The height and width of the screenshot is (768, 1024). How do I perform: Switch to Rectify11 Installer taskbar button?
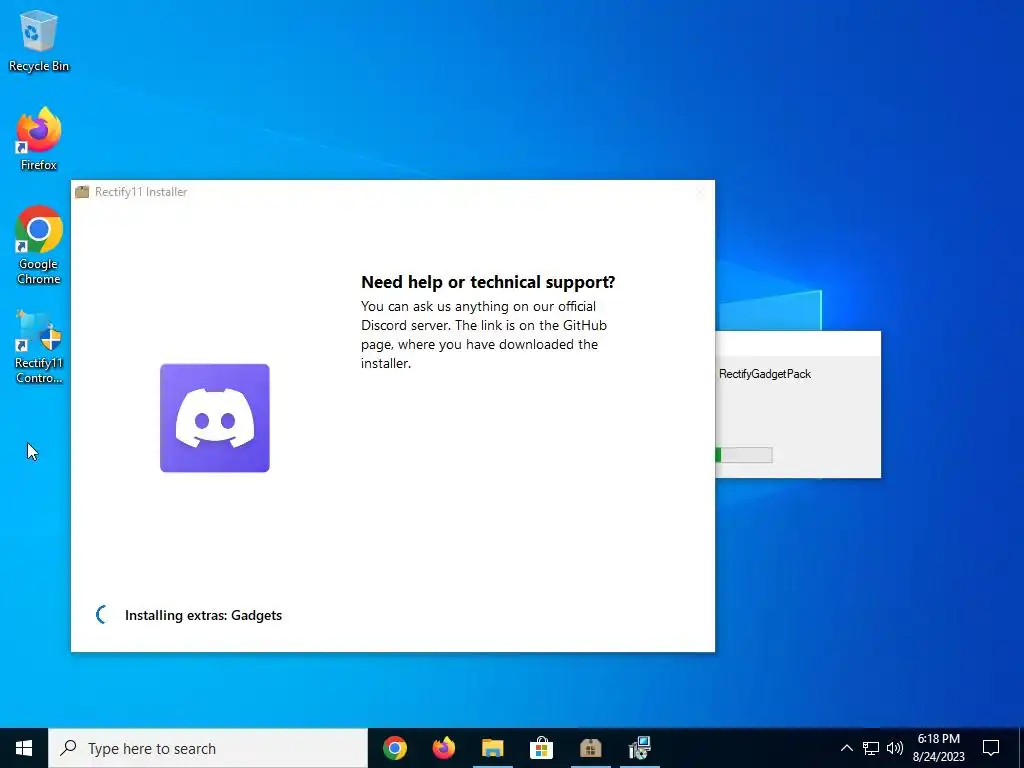(590, 748)
